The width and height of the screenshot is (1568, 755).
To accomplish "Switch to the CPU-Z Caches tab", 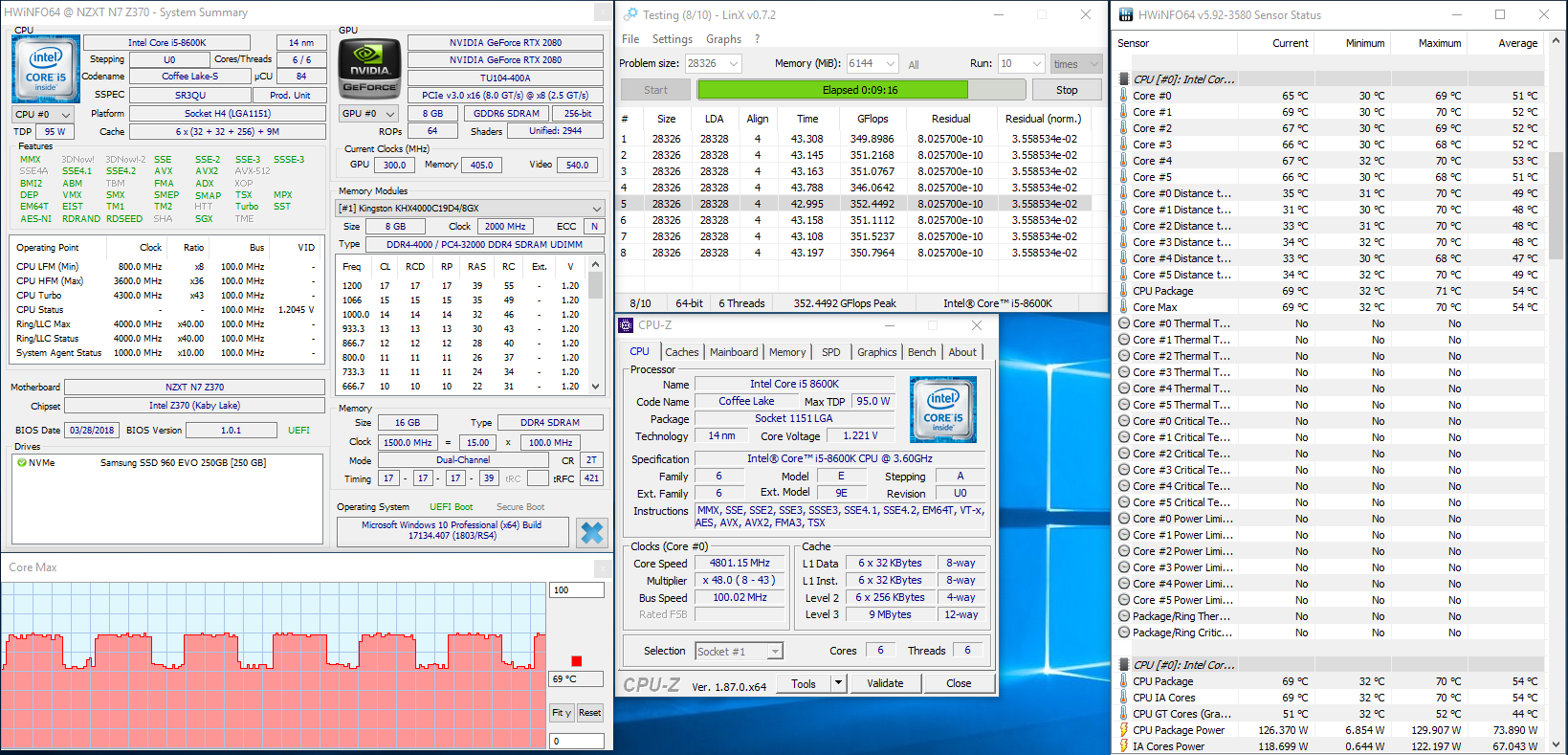I will [x=682, y=352].
